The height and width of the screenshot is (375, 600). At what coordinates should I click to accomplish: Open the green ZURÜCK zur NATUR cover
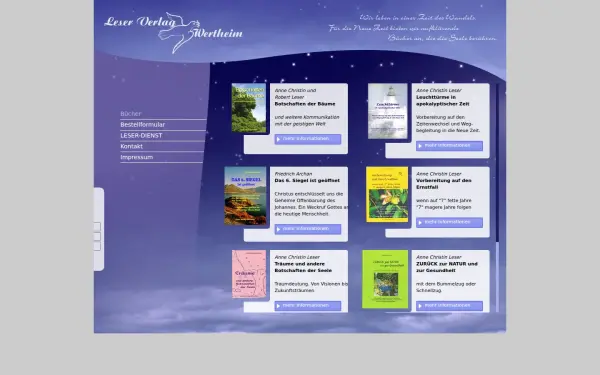point(385,279)
